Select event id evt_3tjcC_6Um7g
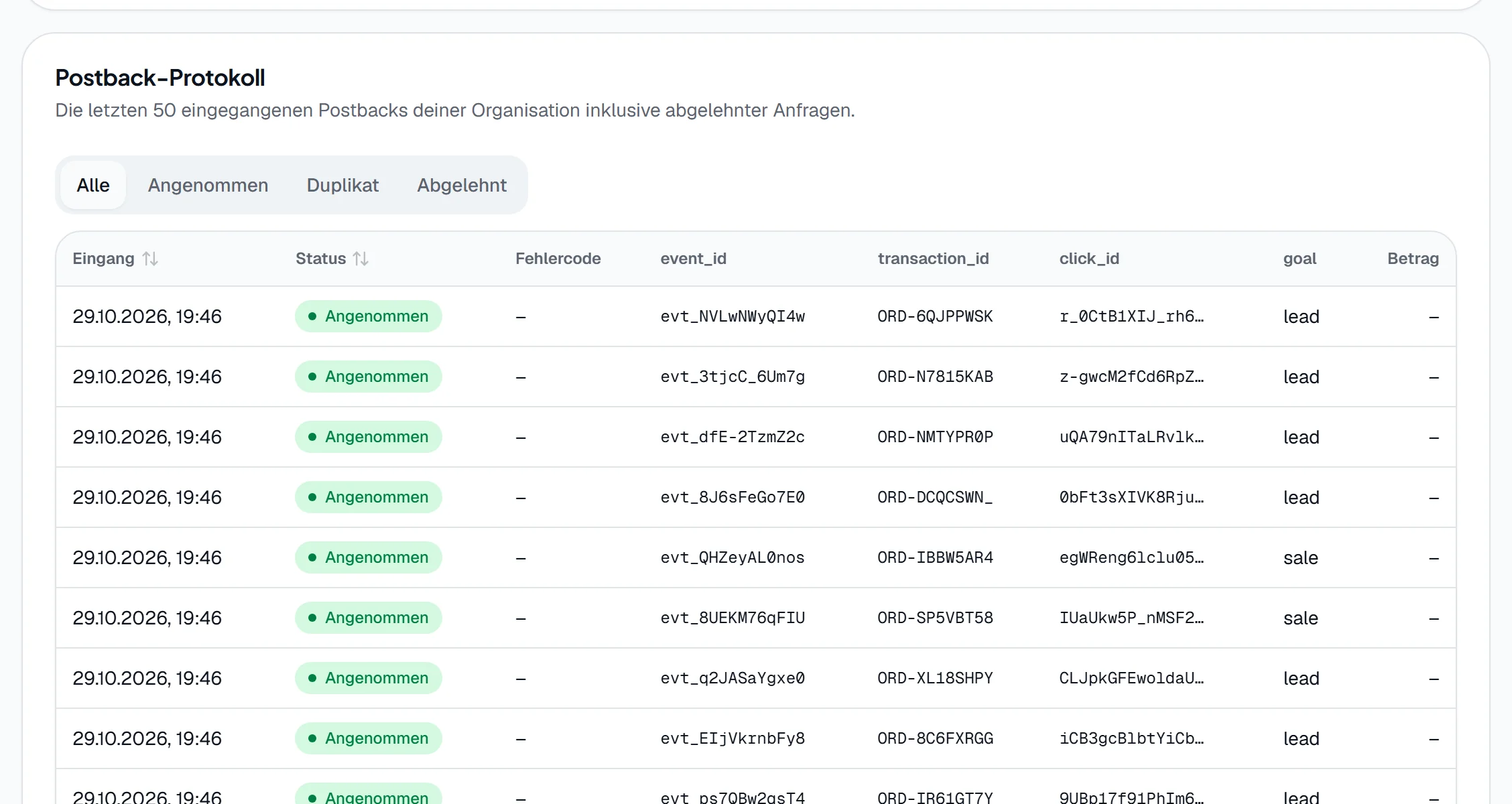 coord(733,377)
